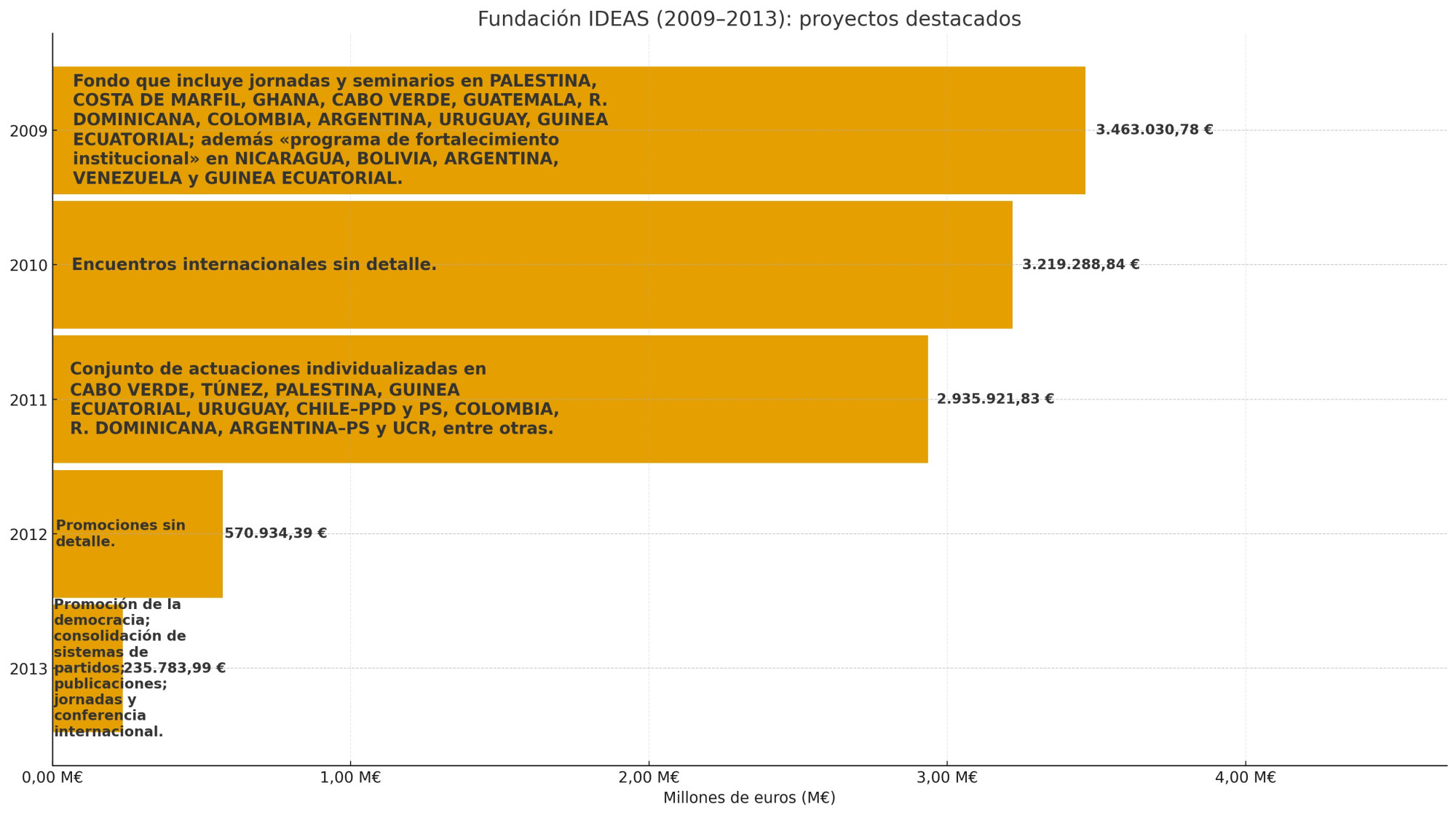Click the x-axis label Millones de euros

pyautogui.click(x=749, y=798)
